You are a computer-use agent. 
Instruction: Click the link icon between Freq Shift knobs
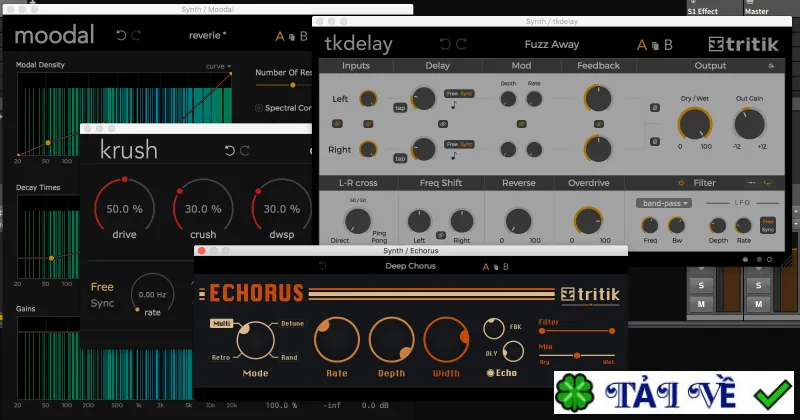441,235
